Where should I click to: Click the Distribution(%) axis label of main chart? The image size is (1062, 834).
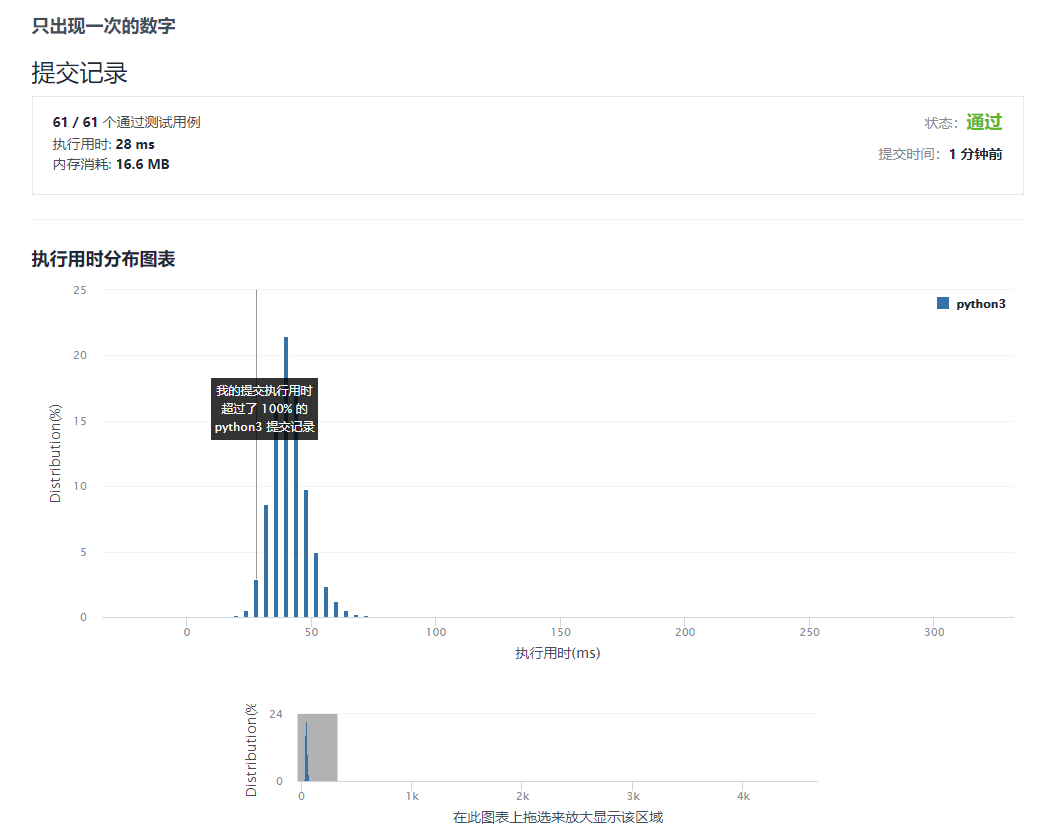click(x=55, y=453)
